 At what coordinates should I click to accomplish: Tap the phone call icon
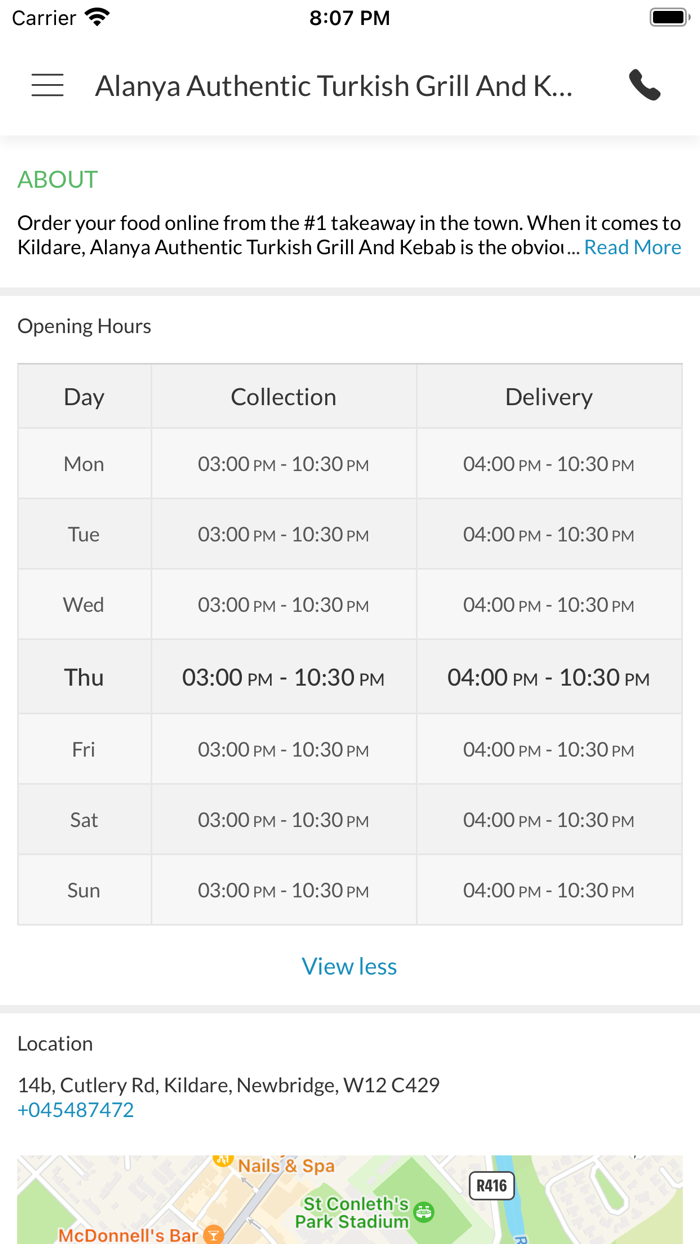coord(645,86)
